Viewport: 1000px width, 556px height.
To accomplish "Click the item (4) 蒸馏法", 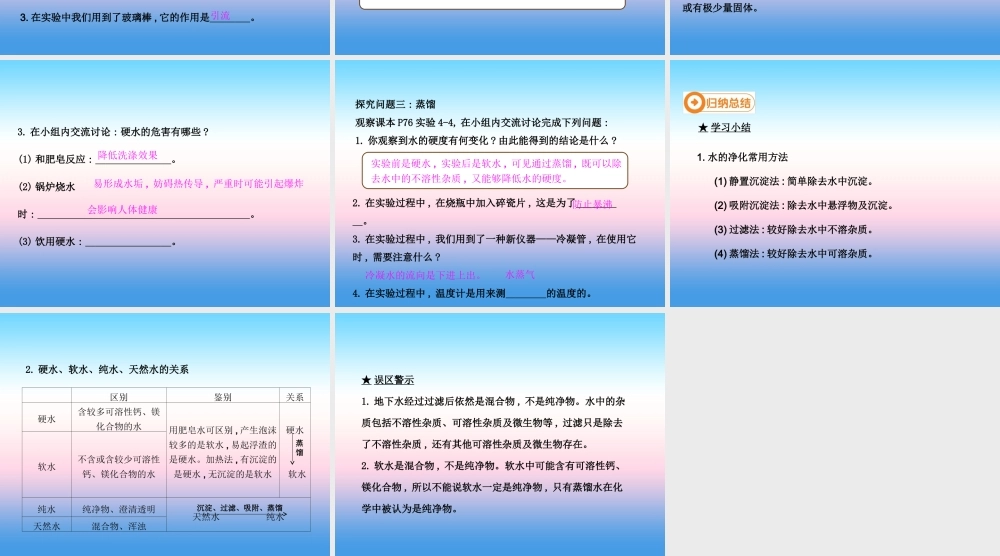I will point(793,254).
